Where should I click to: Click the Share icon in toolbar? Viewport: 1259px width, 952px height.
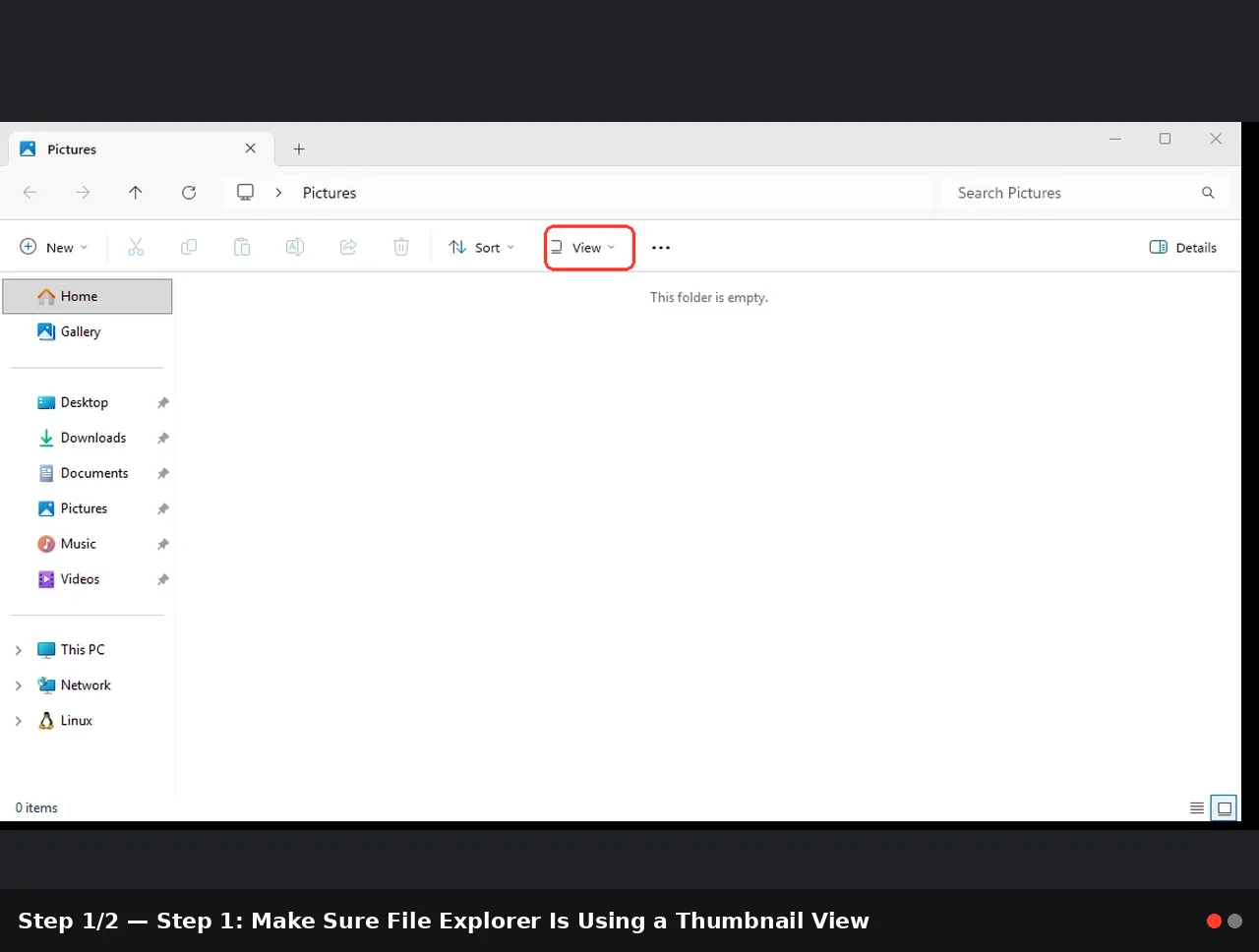pyautogui.click(x=348, y=248)
